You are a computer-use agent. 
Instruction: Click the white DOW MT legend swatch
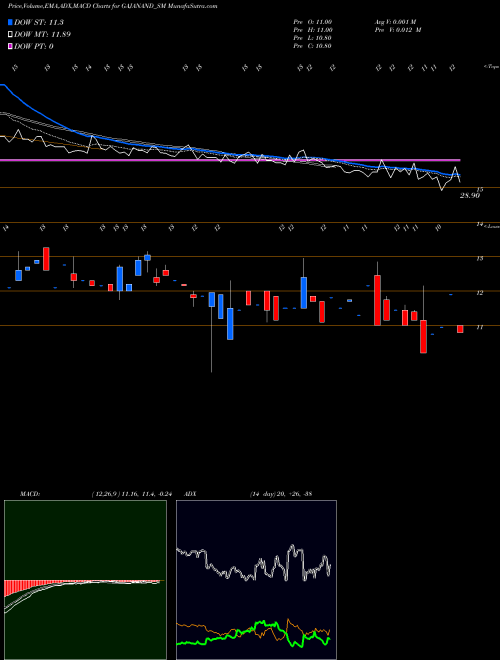click(x=11, y=35)
